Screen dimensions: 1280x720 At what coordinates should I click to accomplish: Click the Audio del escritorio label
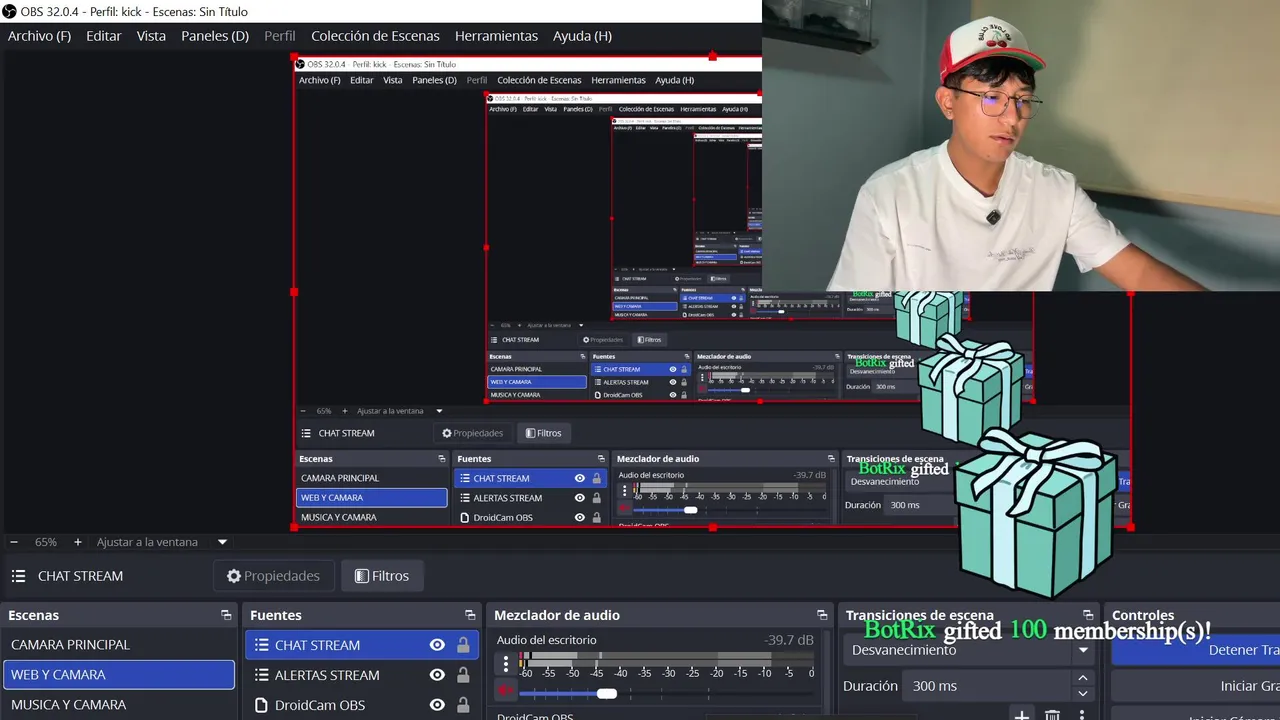point(546,640)
